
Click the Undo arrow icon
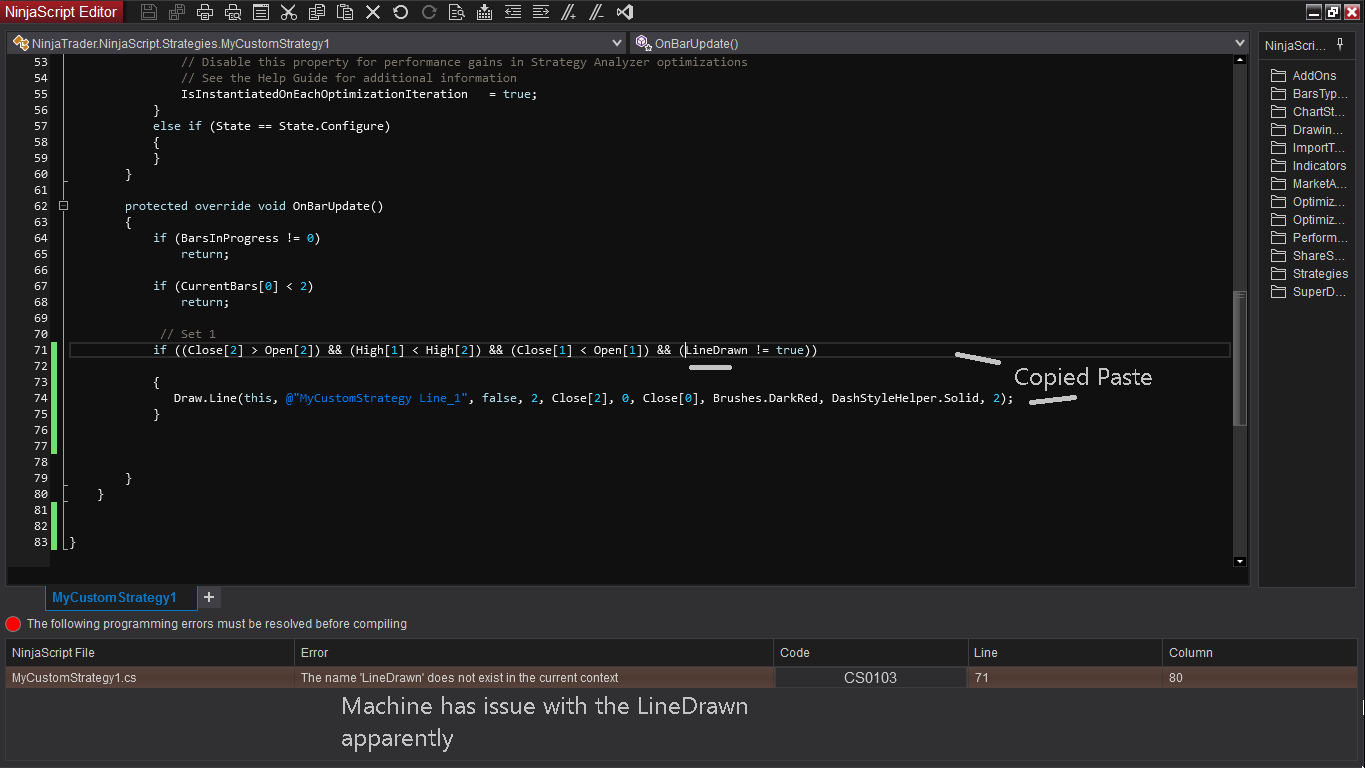401,12
